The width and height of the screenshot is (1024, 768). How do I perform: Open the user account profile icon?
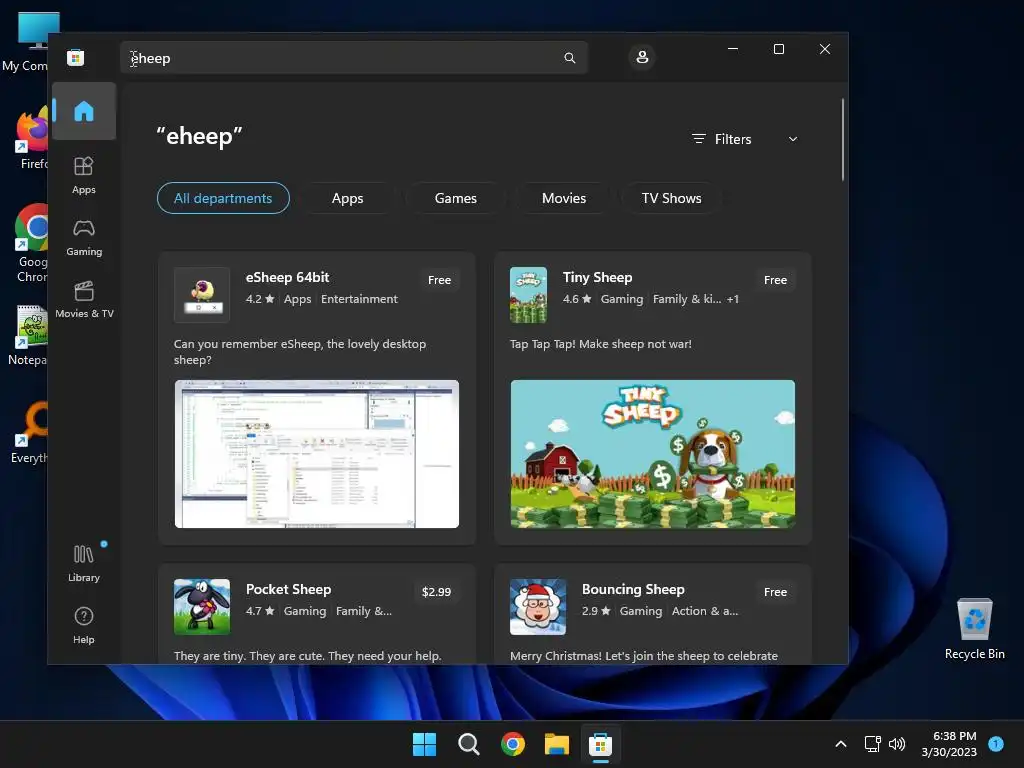tap(642, 57)
